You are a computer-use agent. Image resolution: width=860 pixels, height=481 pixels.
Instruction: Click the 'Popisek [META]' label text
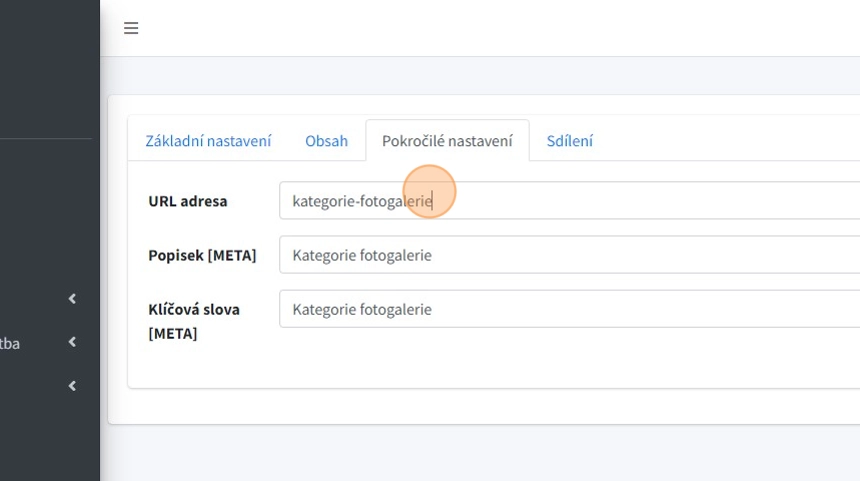point(202,255)
